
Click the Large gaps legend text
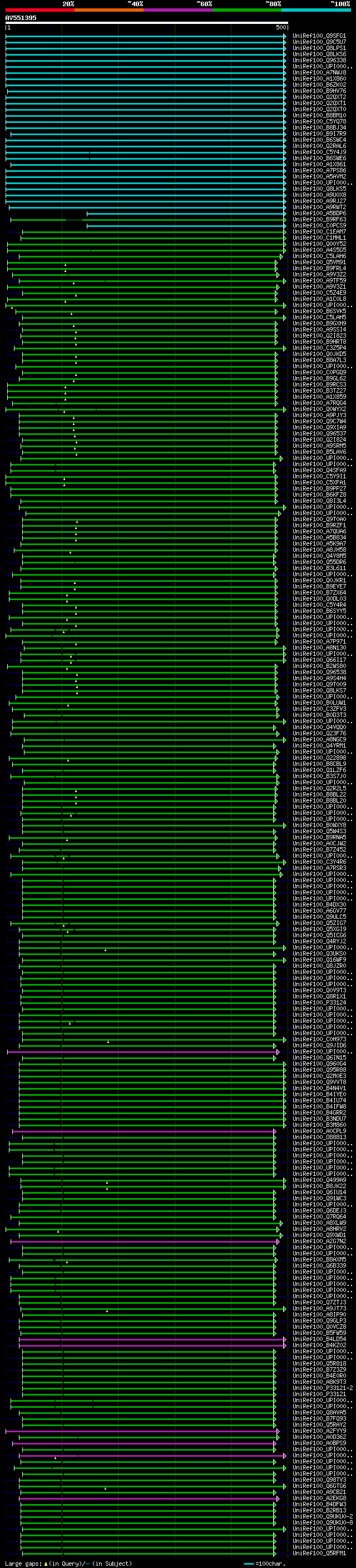pos(68,1563)
